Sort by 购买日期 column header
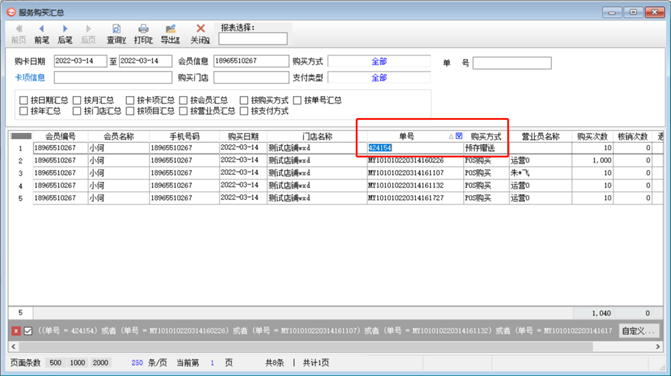The image size is (671, 376). point(243,136)
